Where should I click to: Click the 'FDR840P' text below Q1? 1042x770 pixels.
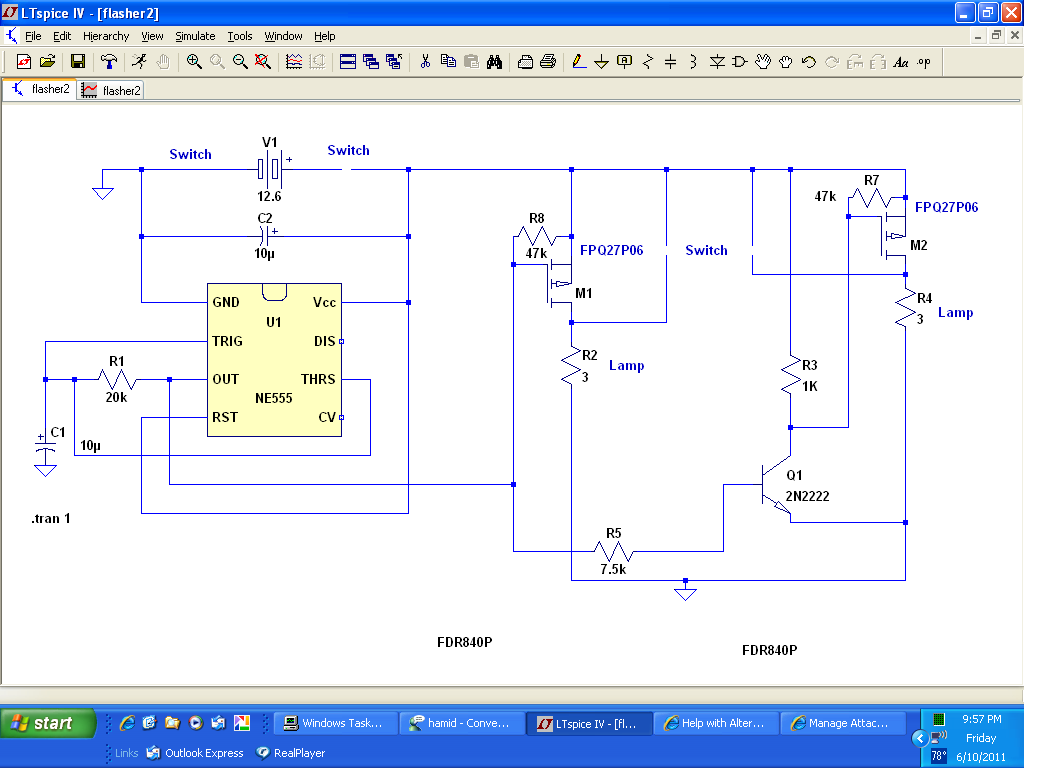(770, 650)
